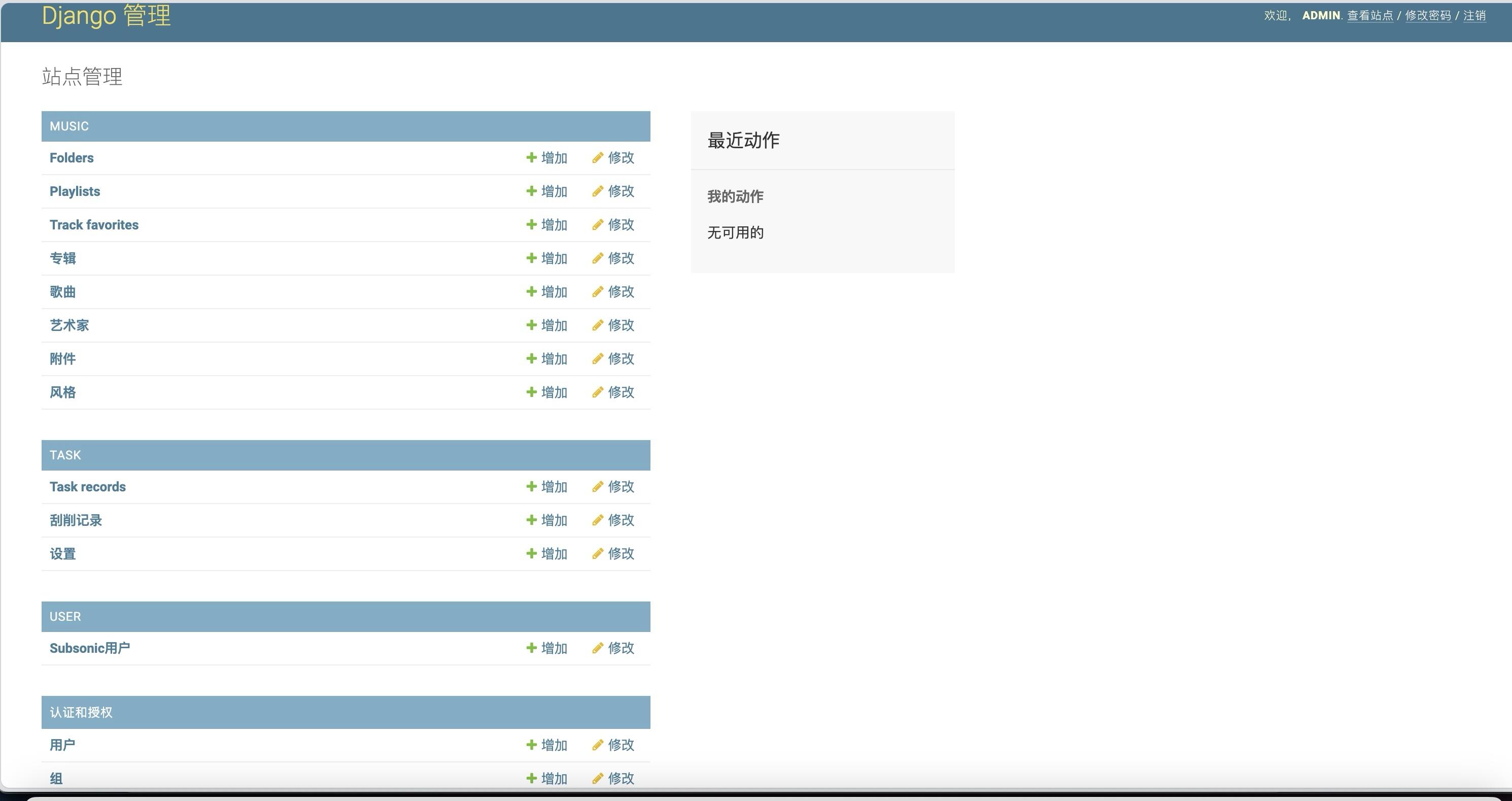The width and height of the screenshot is (1512, 801).
Task: Open the Subsonic用户 list
Action: (x=90, y=648)
